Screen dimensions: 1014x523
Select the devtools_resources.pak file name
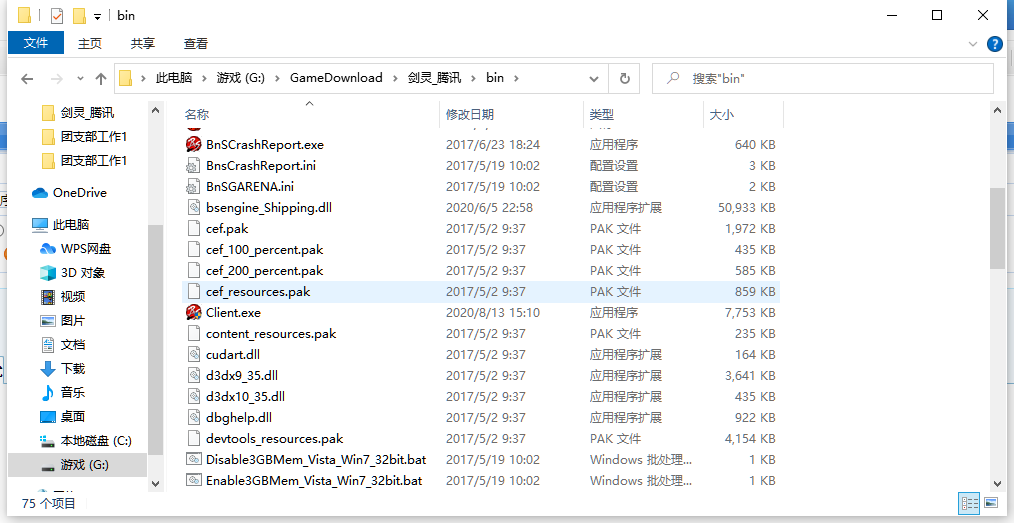pyautogui.click(x=274, y=438)
